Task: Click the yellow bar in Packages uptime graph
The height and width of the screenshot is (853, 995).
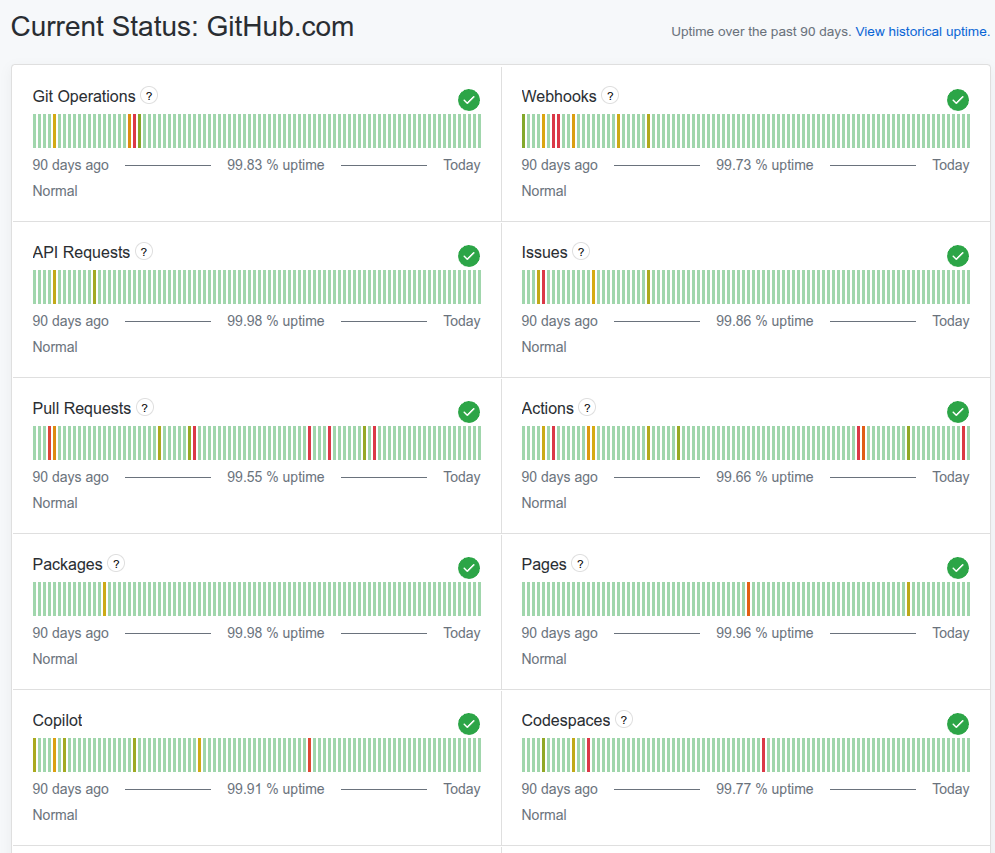Action: (x=104, y=599)
